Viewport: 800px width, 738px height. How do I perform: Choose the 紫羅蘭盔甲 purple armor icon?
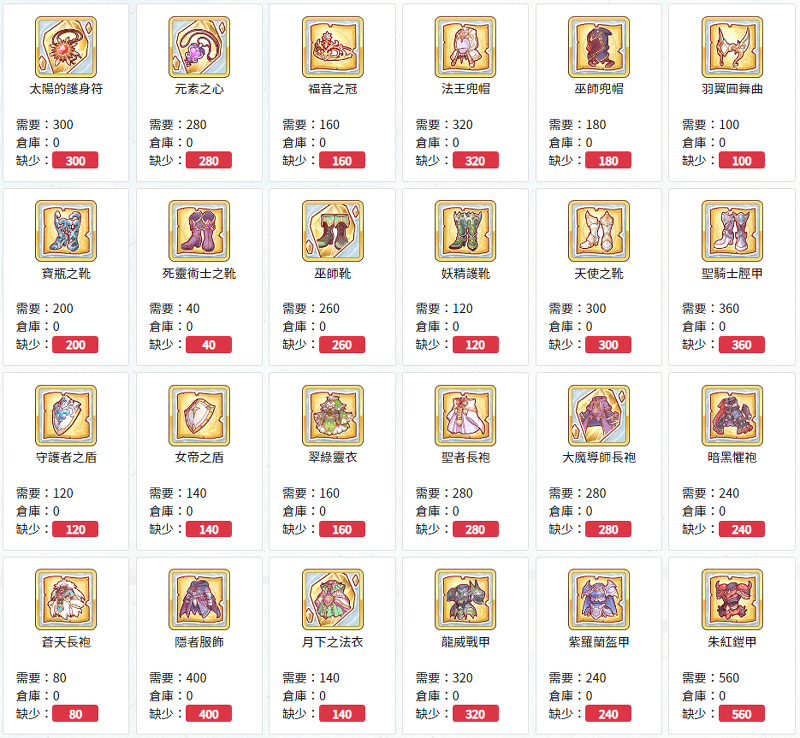click(x=599, y=600)
